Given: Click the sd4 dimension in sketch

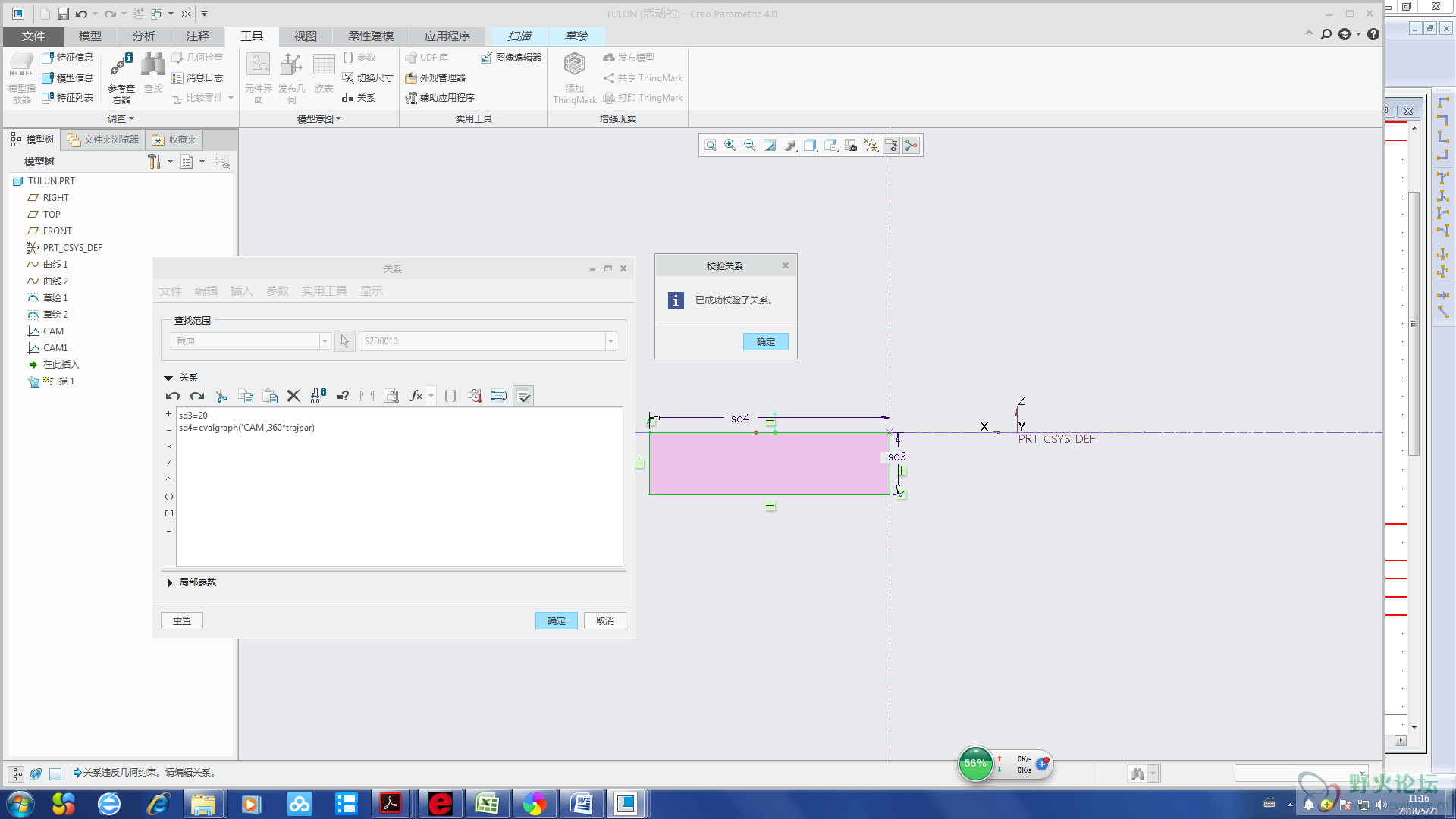Looking at the screenshot, I should tap(740, 419).
